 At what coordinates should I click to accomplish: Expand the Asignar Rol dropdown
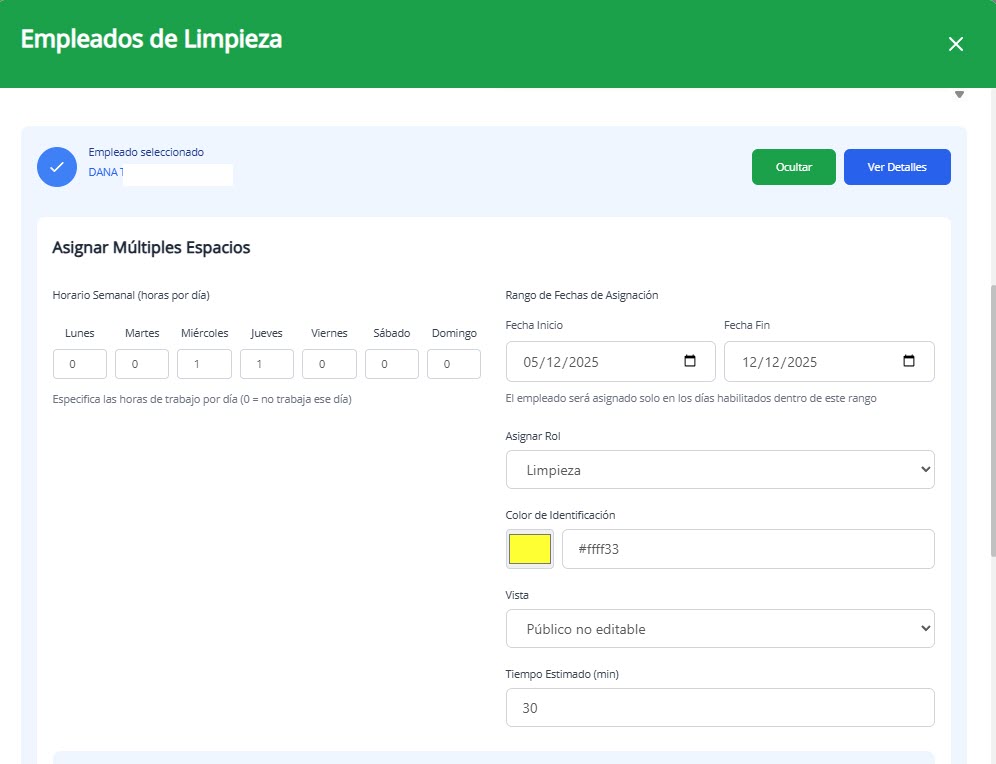tap(720, 470)
